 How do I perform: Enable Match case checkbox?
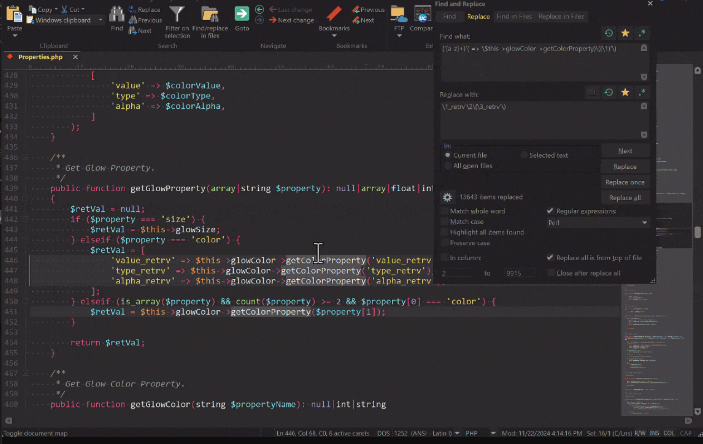coord(445,222)
